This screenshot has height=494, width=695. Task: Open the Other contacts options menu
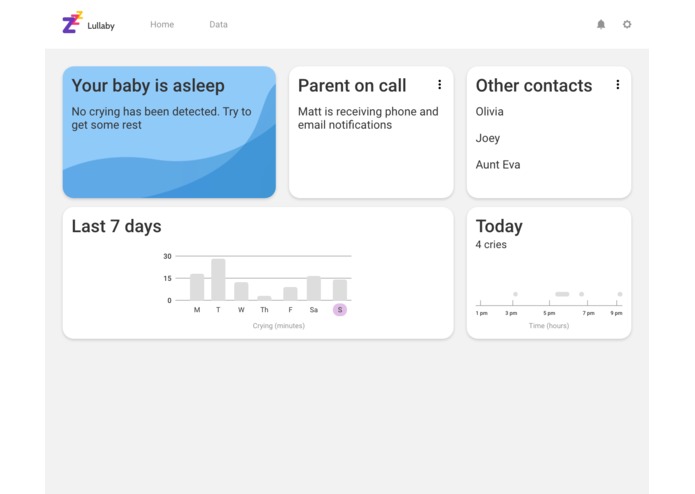(x=617, y=85)
